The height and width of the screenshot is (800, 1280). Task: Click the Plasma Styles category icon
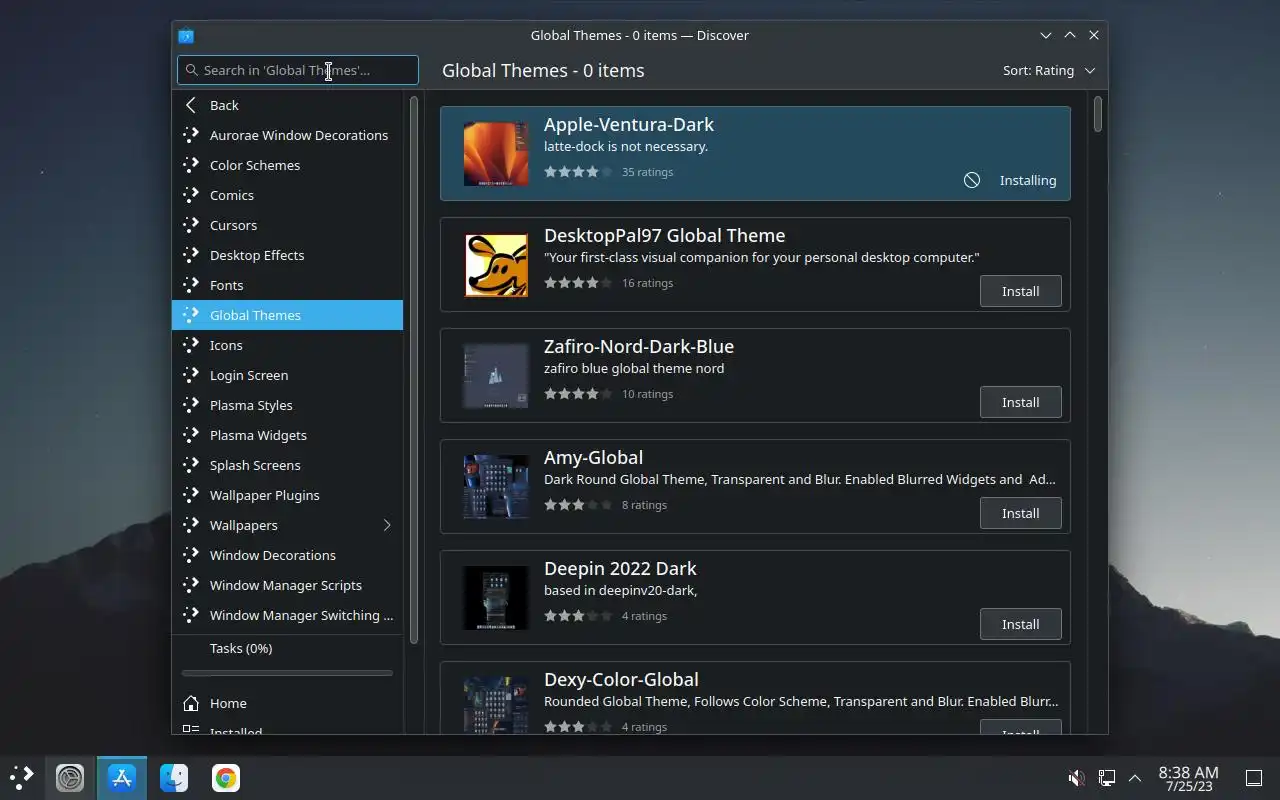(x=191, y=405)
